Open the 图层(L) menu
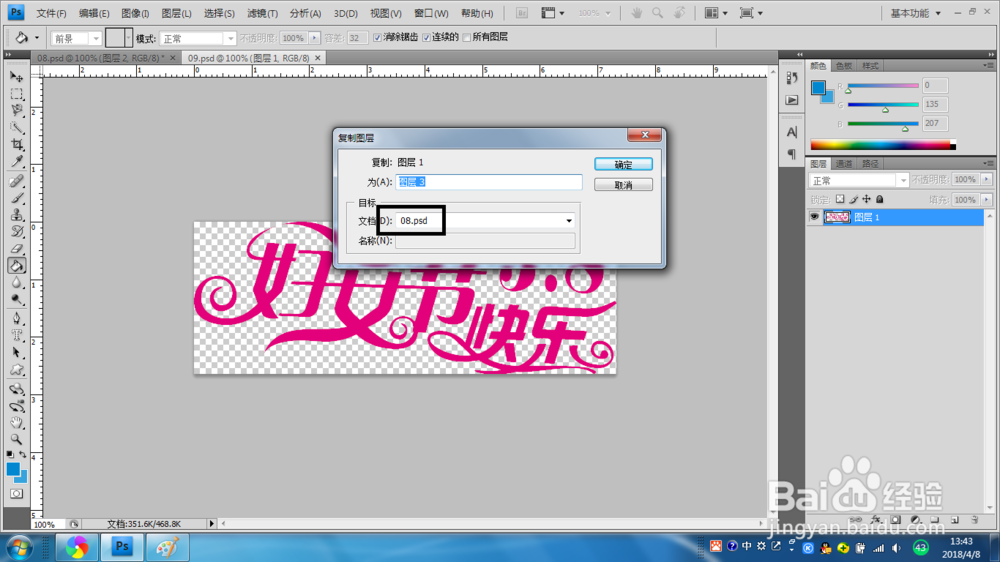The height and width of the screenshot is (562, 1000). click(x=177, y=13)
